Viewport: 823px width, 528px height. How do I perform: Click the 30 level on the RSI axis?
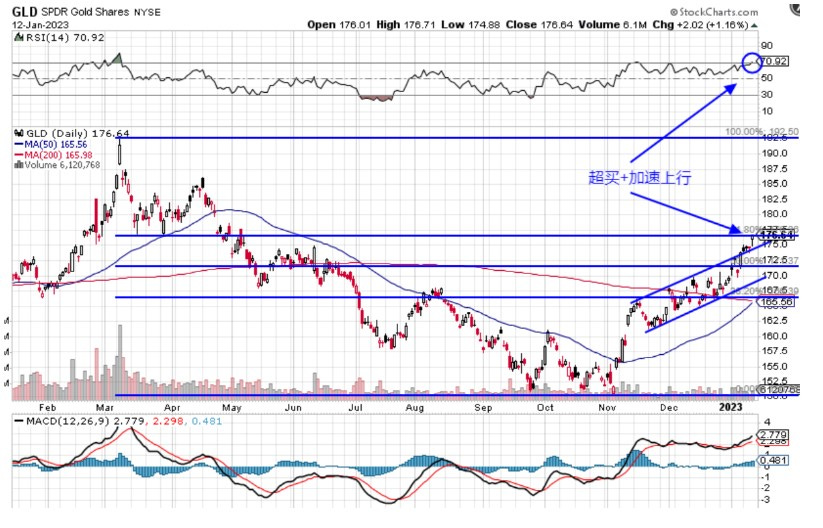(x=767, y=94)
